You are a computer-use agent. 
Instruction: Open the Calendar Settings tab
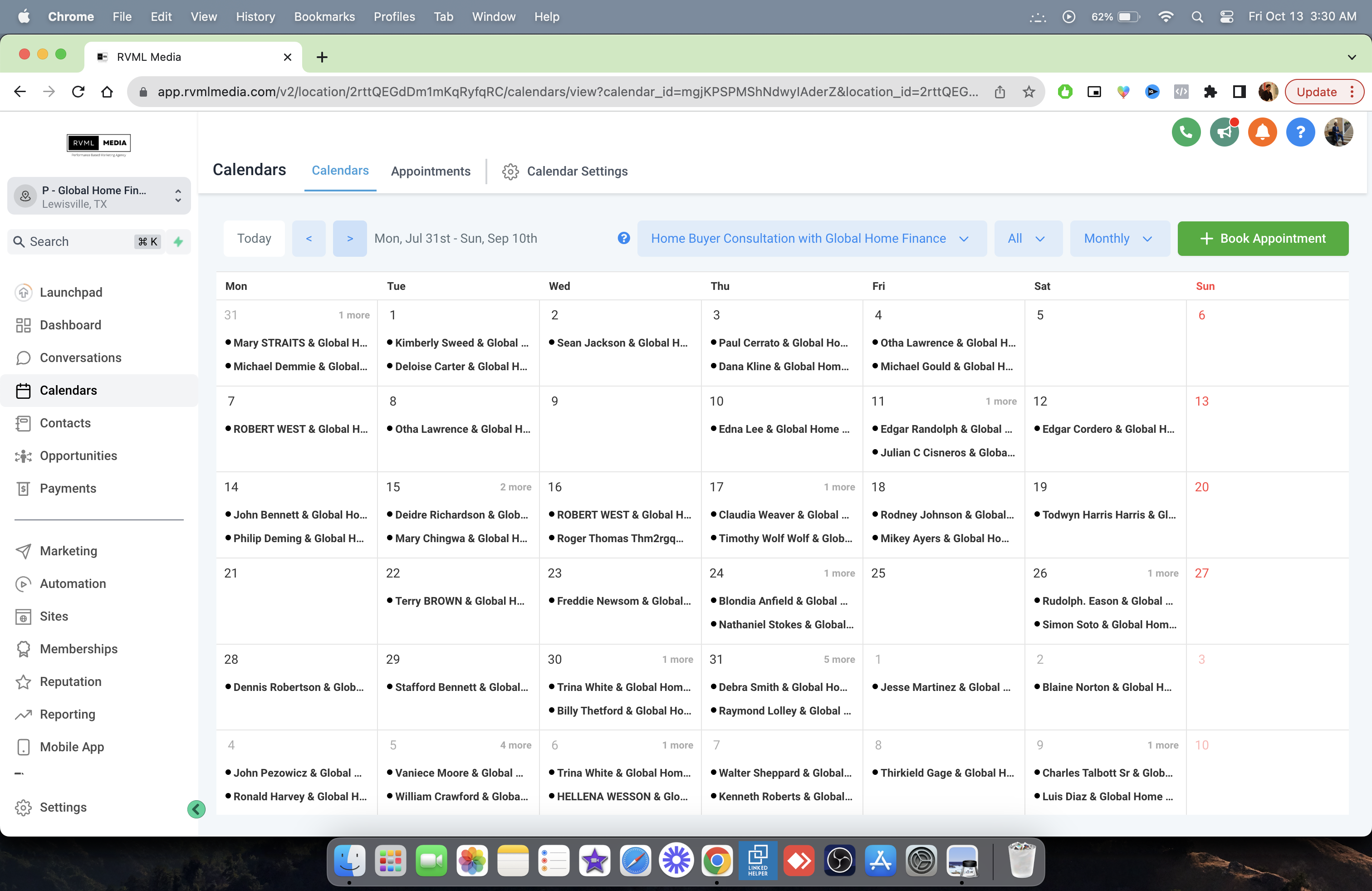pyautogui.click(x=565, y=172)
